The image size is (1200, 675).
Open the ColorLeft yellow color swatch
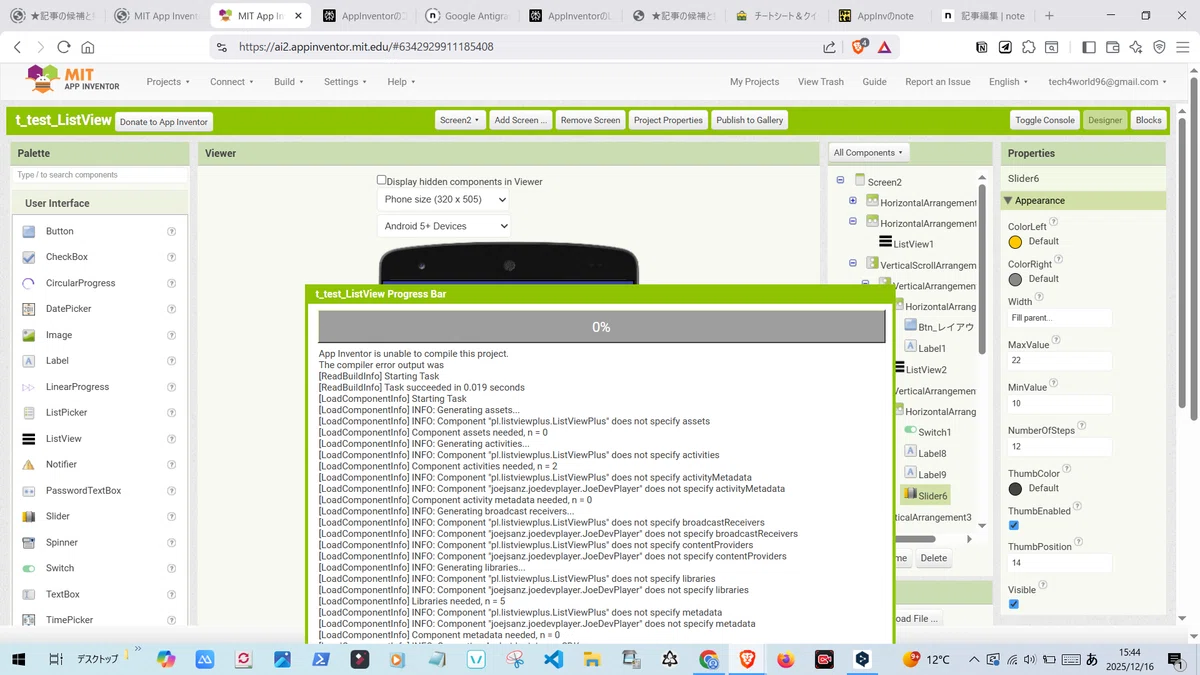click(x=1016, y=242)
